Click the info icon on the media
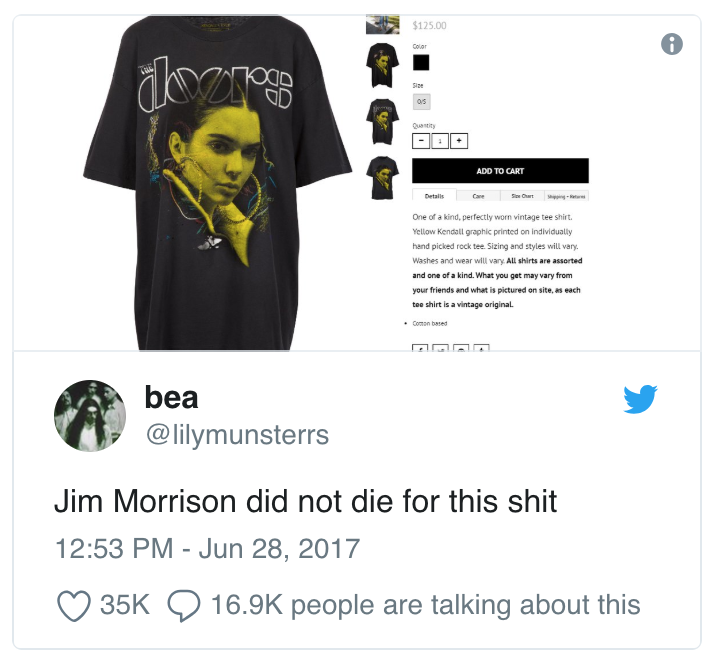This screenshot has width=718, height=662. tap(671, 44)
